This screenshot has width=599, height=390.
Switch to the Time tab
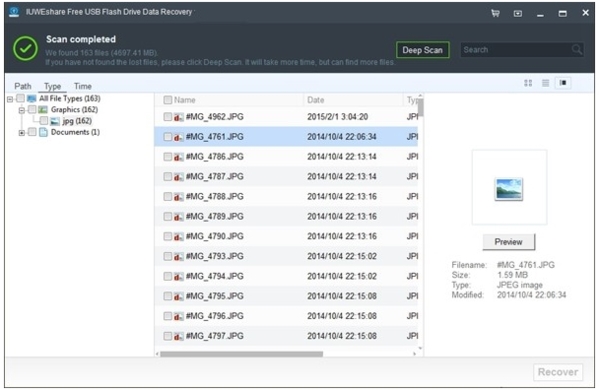point(83,86)
